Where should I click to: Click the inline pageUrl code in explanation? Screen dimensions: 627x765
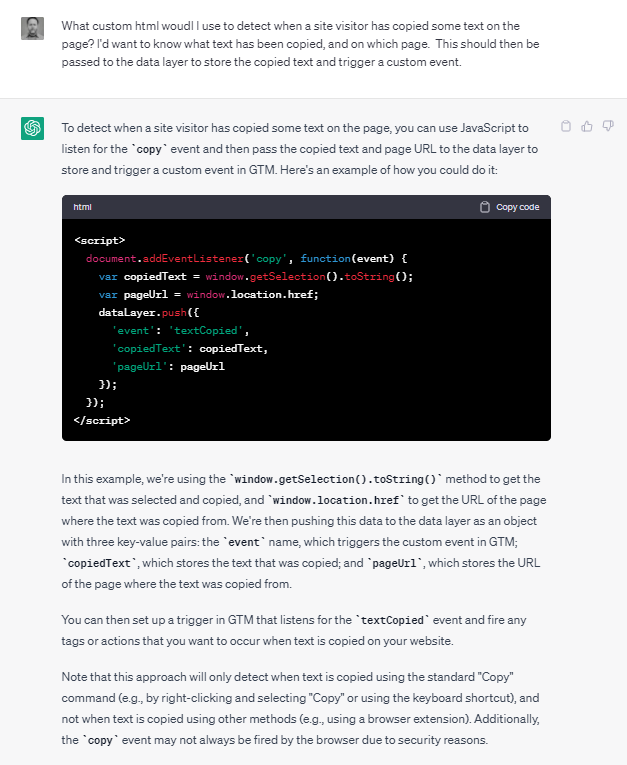point(404,563)
